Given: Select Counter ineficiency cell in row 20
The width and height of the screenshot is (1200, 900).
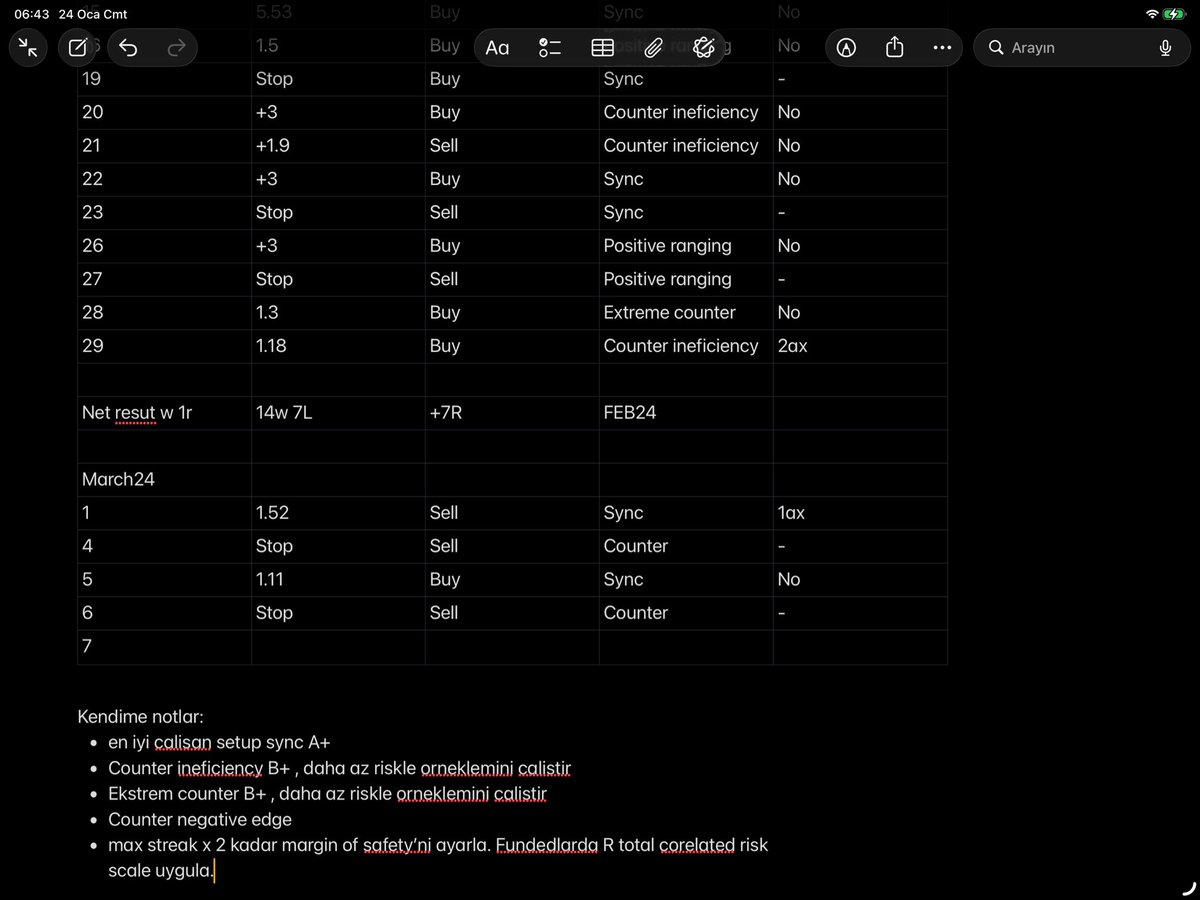Looking at the screenshot, I should 686,112.
